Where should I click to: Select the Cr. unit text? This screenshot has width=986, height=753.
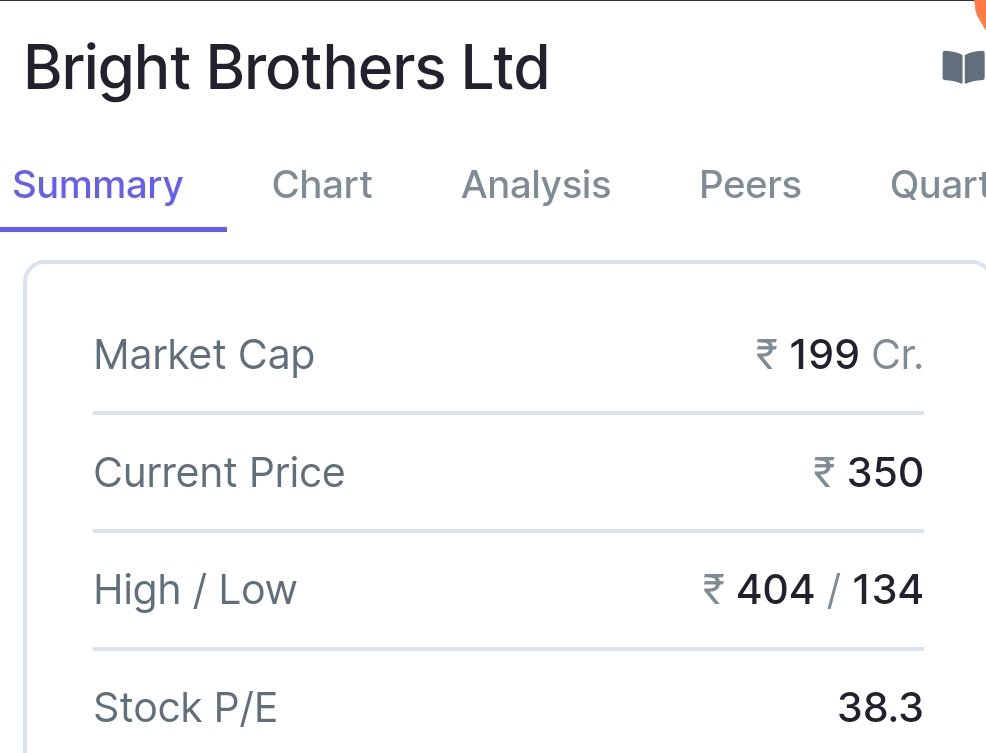(x=897, y=355)
